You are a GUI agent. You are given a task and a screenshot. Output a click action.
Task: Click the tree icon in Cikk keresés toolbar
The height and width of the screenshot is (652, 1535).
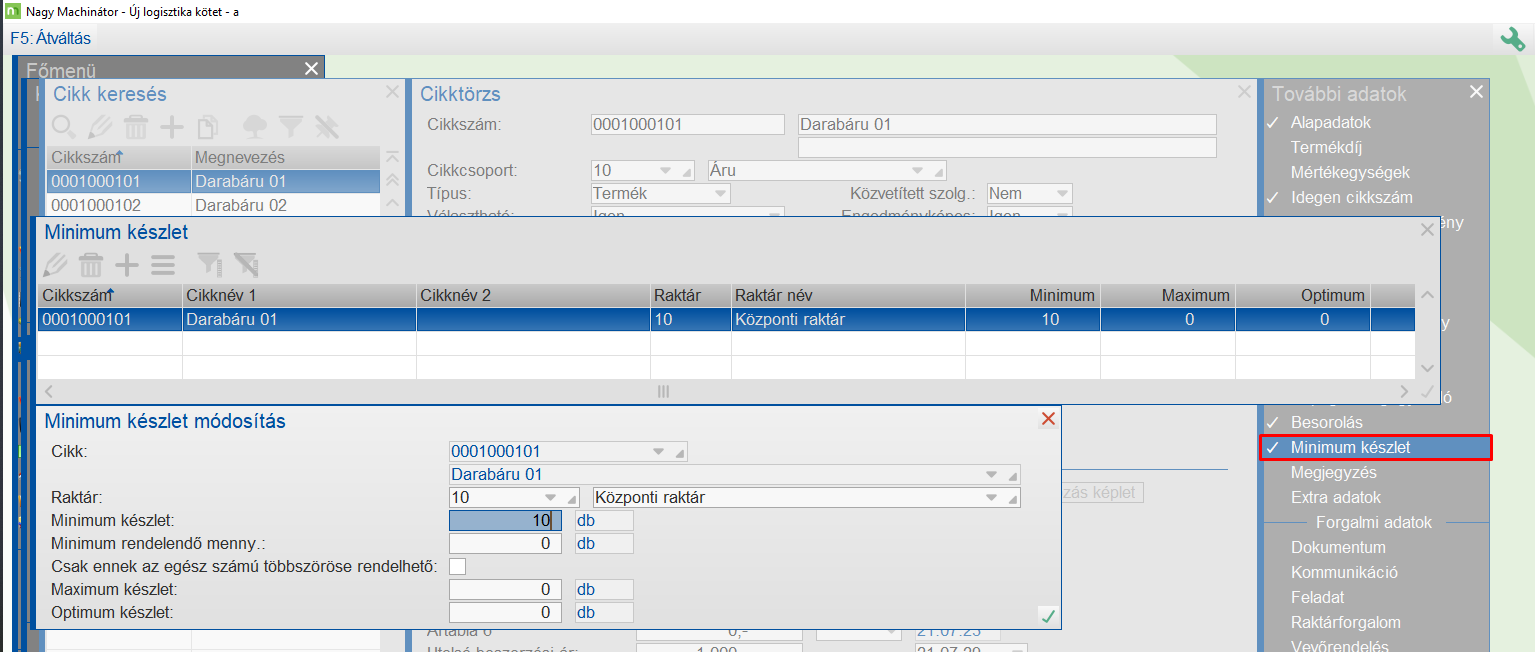pos(256,127)
